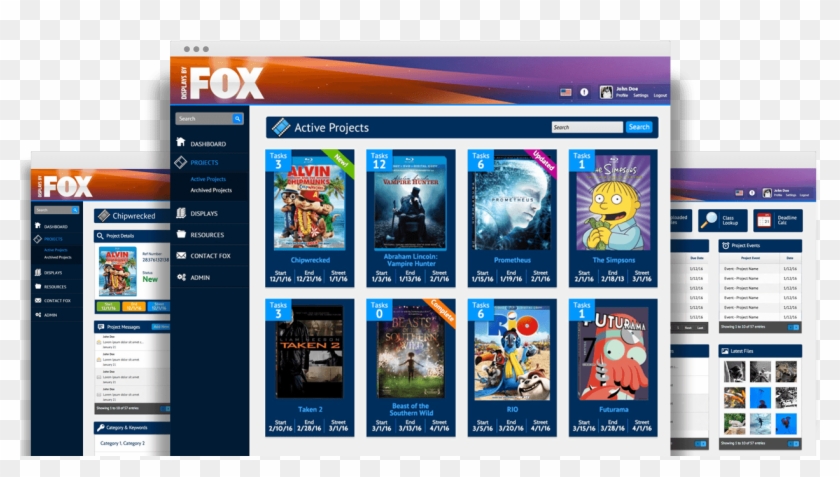Click the FOX logo in the center window
Viewport: 840px width, 477px height.
pos(226,83)
